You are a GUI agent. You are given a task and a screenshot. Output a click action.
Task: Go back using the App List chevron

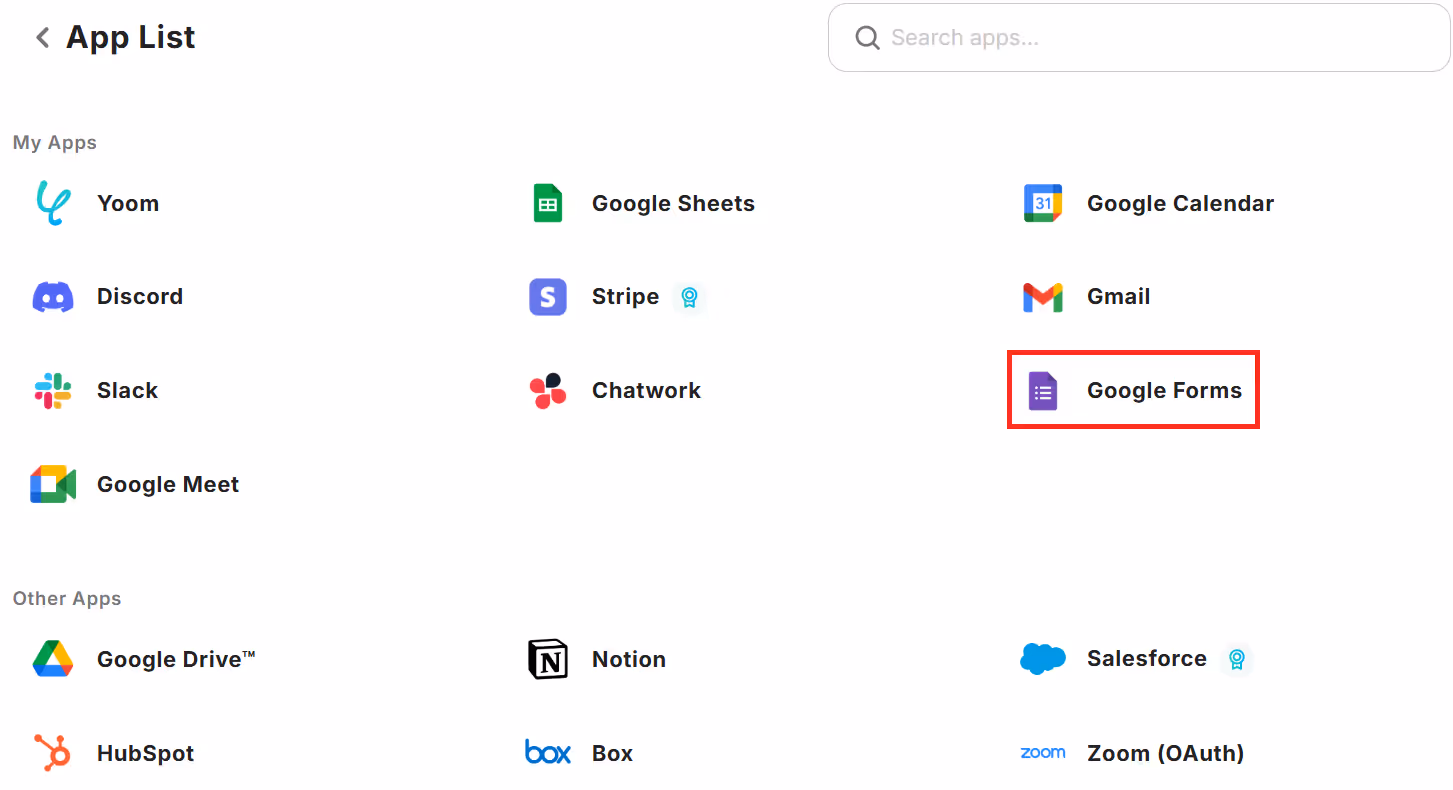(x=42, y=38)
